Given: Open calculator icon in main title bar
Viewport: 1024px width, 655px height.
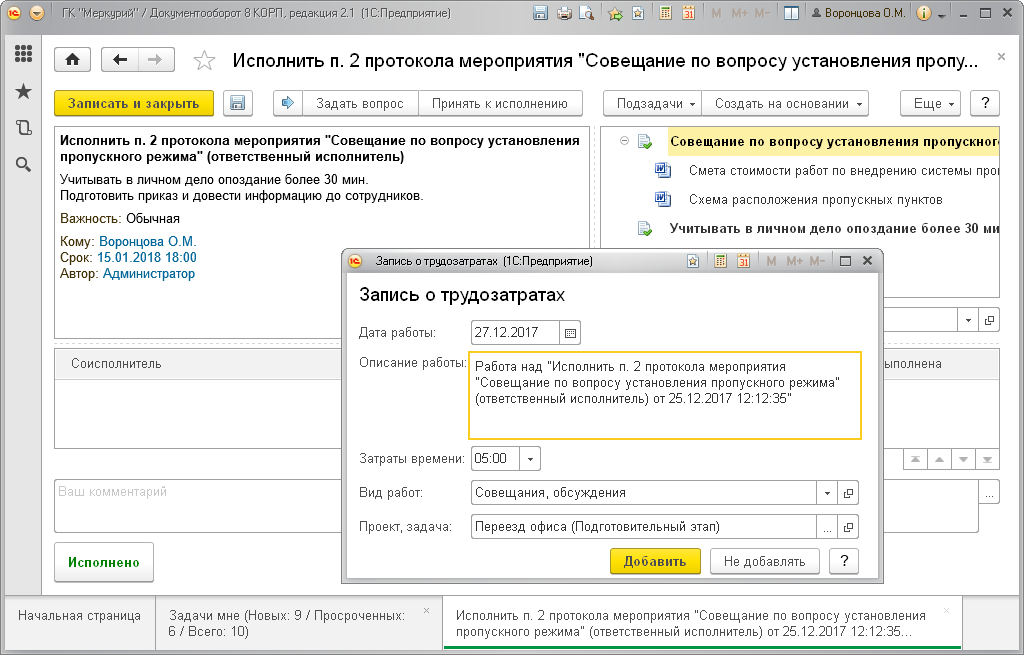Looking at the screenshot, I should [665, 13].
